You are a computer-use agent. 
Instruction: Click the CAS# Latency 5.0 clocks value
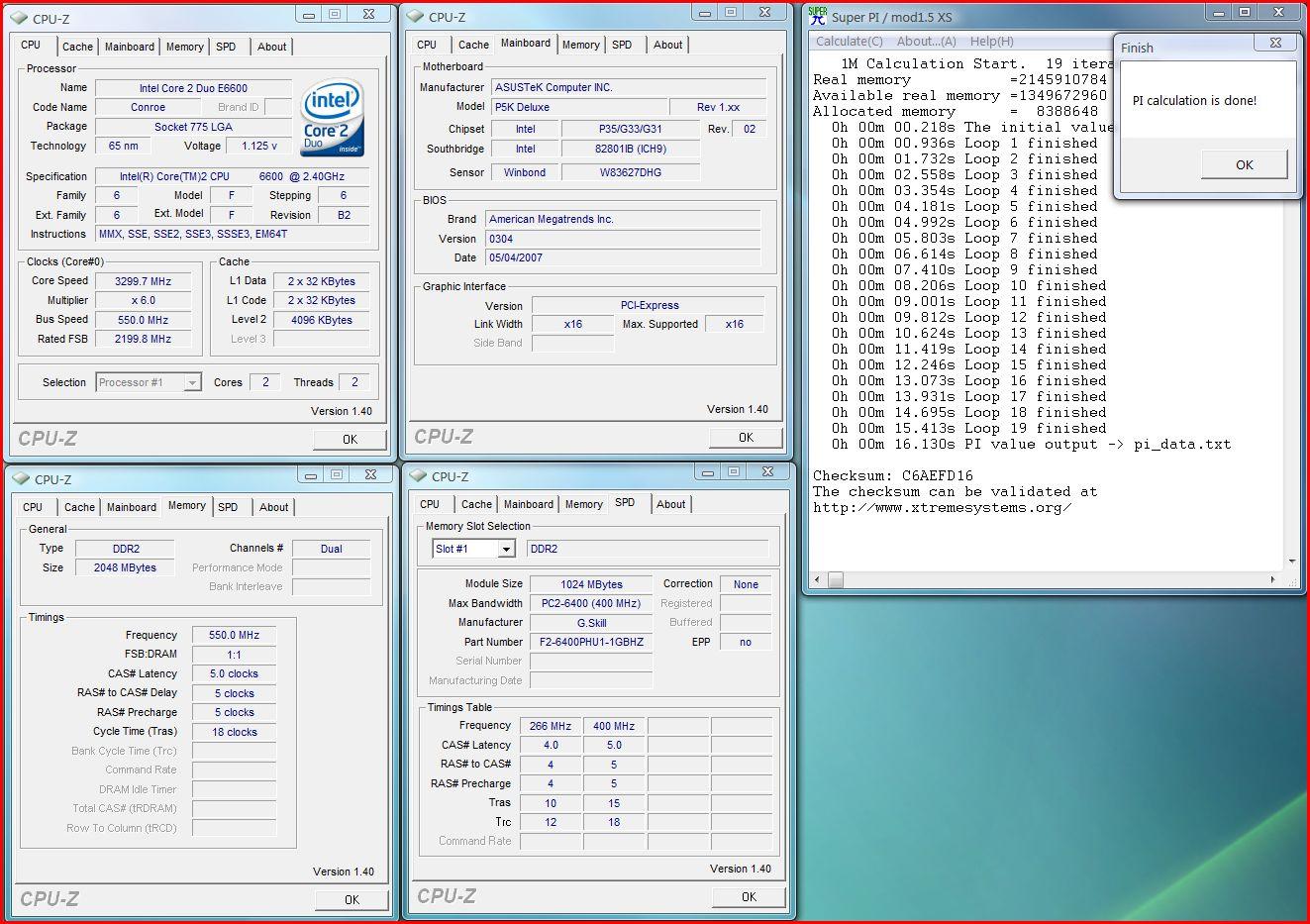coord(234,673)
